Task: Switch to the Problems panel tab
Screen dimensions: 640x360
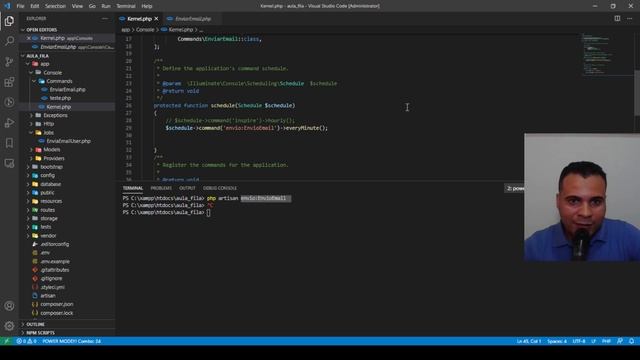Action: tap(161, 188)
